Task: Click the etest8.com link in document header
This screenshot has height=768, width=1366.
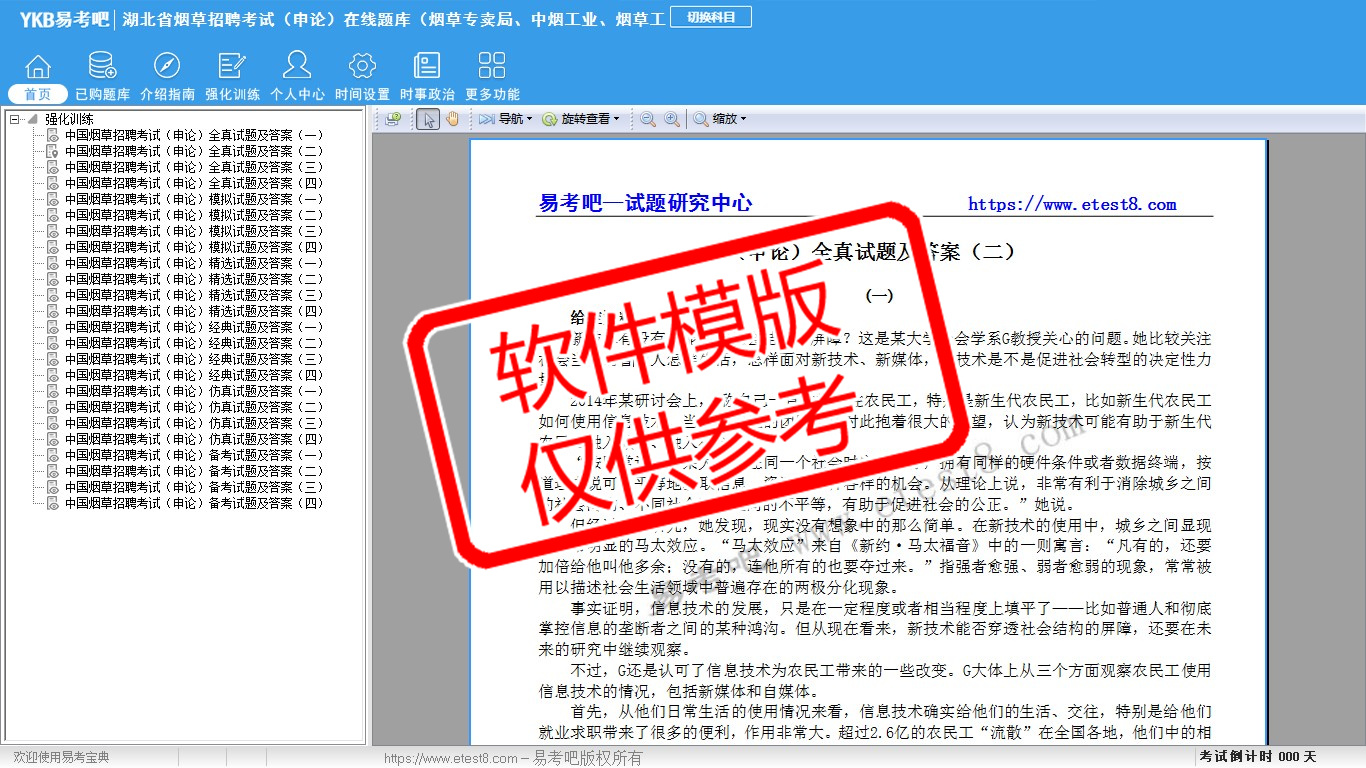Action: coord(1072,205)
